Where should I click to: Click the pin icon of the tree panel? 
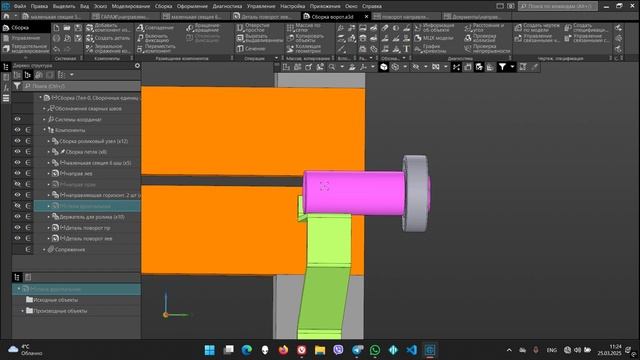(x=137, y=65)
